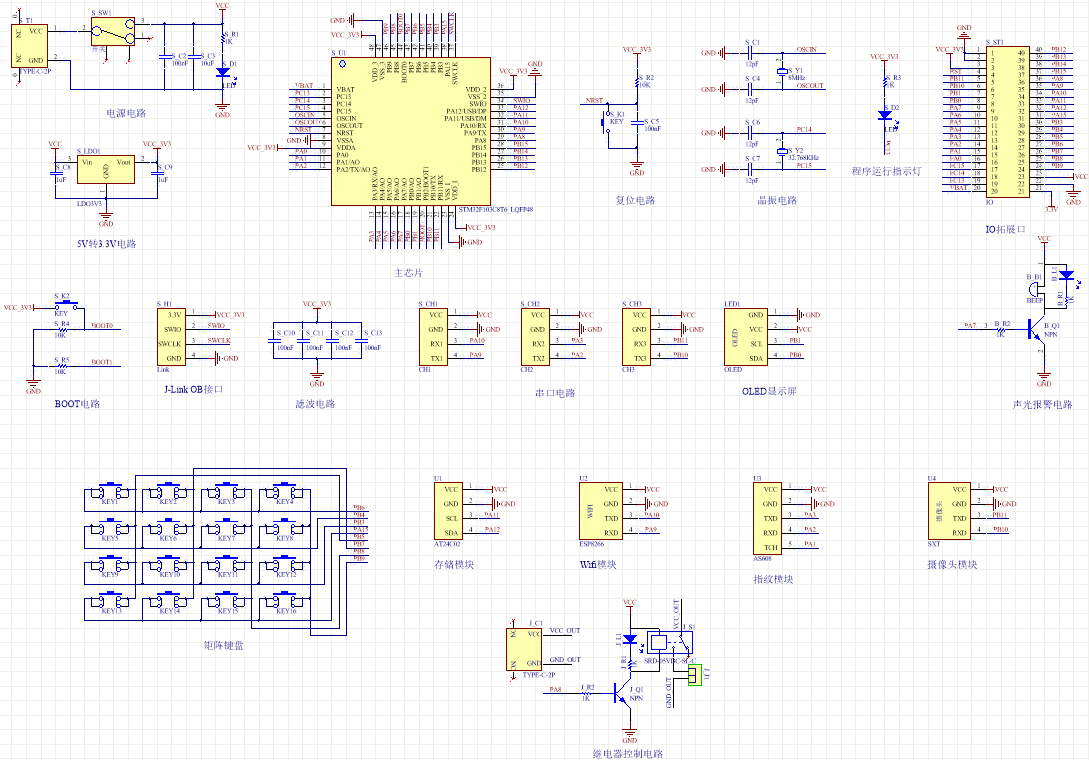1089x760 pixels.
Task: Select the S_LDO1 voltage regulator block
Action: click(106, 170)
